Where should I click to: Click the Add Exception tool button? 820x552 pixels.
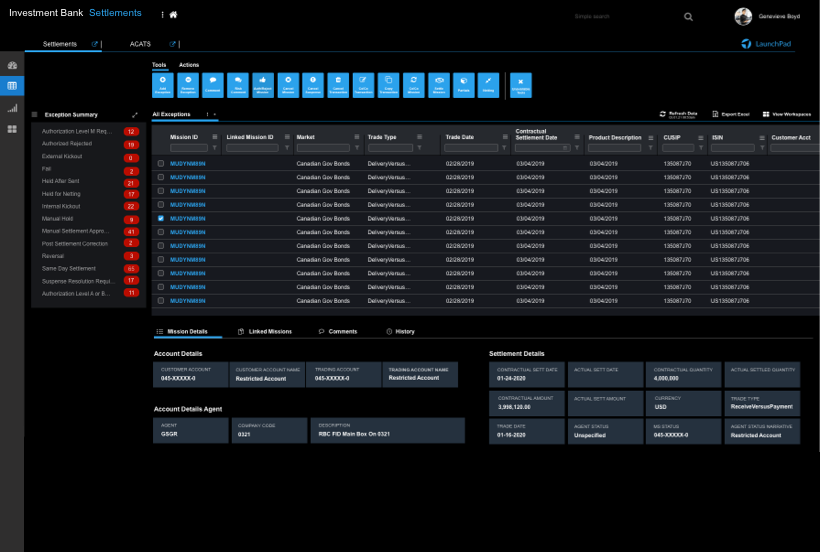162,84
